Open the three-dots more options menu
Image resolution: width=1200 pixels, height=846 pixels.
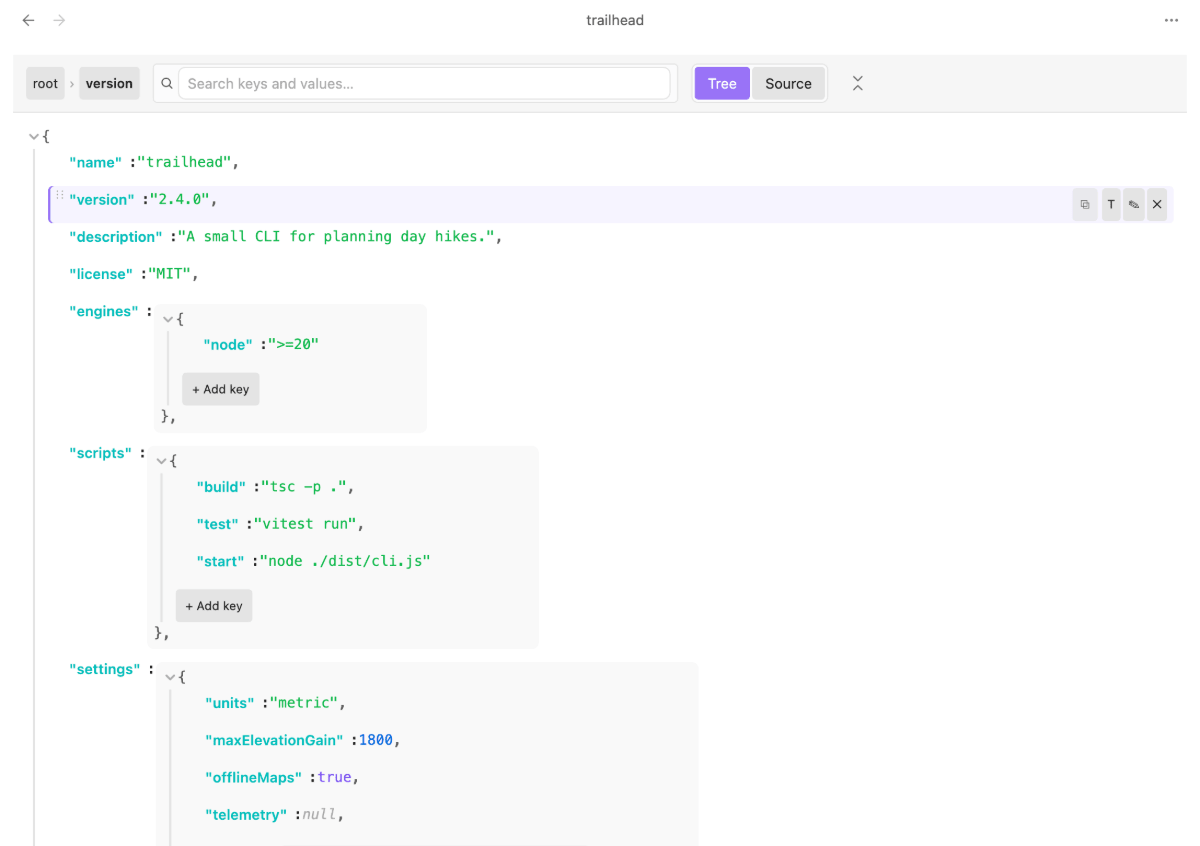1171,20
